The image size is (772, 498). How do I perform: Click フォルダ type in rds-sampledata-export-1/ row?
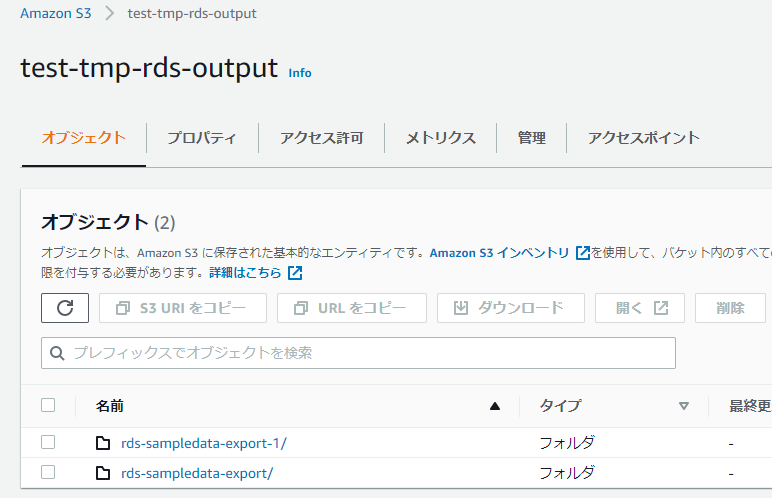tap(567, 443)
